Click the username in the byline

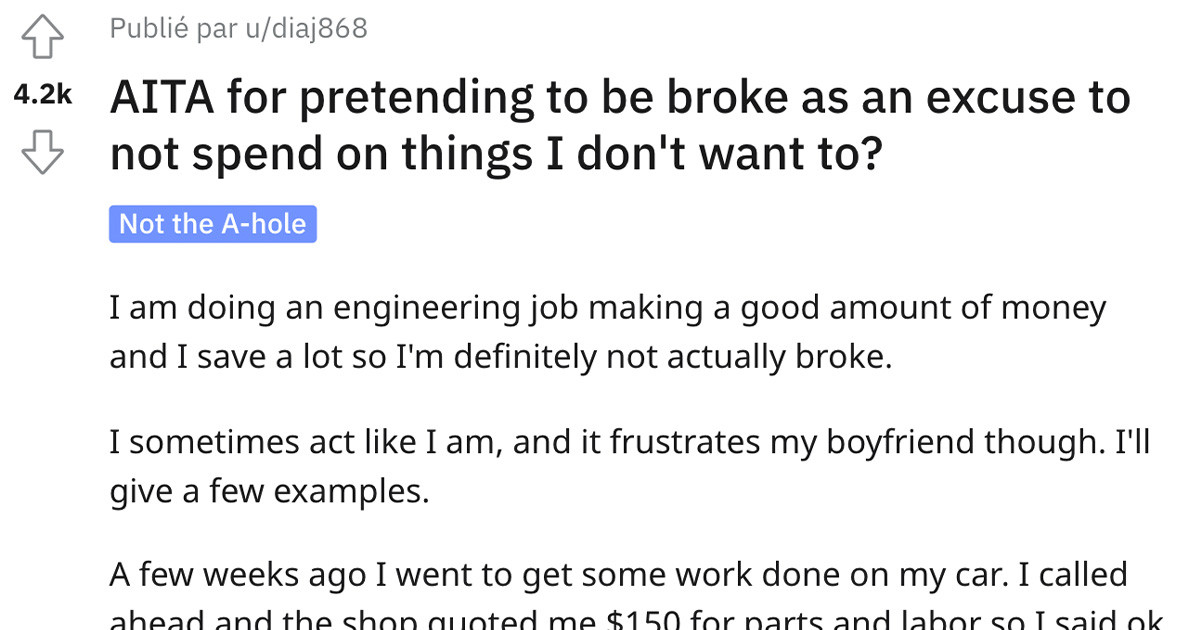coord(306,29)
